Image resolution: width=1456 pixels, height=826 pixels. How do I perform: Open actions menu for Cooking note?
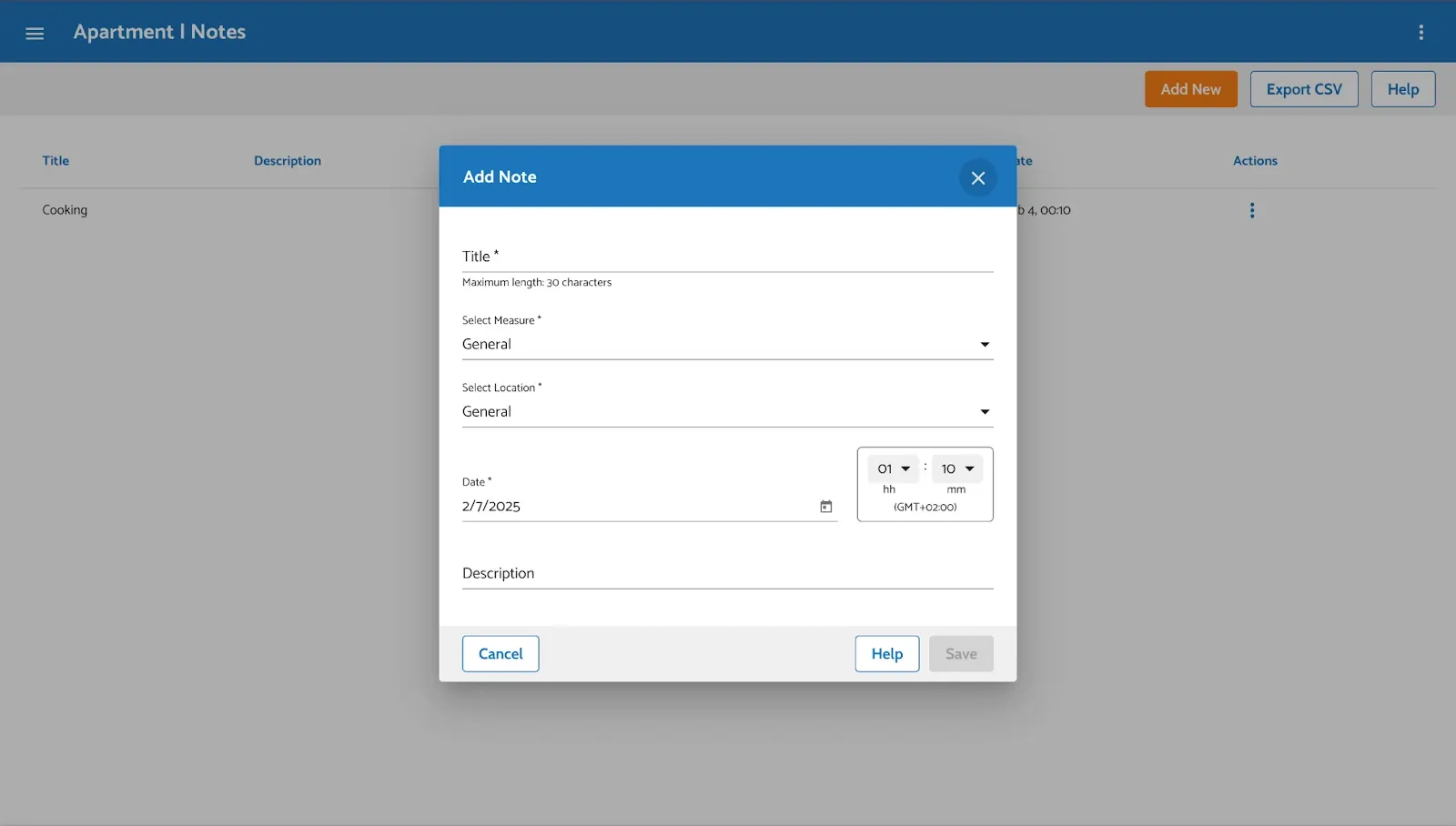tap(1251, 210)
